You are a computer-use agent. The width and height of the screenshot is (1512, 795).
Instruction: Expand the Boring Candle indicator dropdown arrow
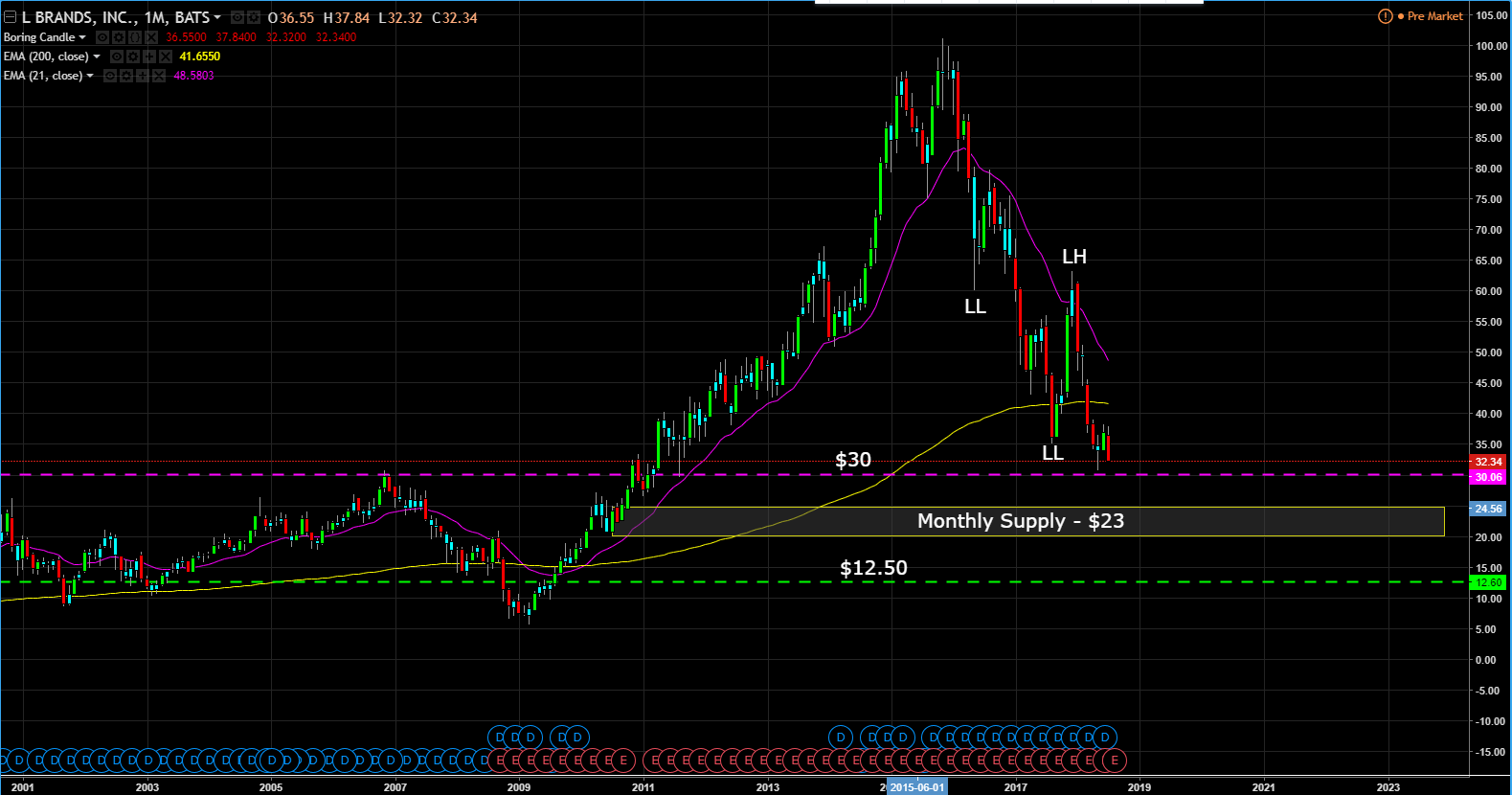(x=82, y=37)
